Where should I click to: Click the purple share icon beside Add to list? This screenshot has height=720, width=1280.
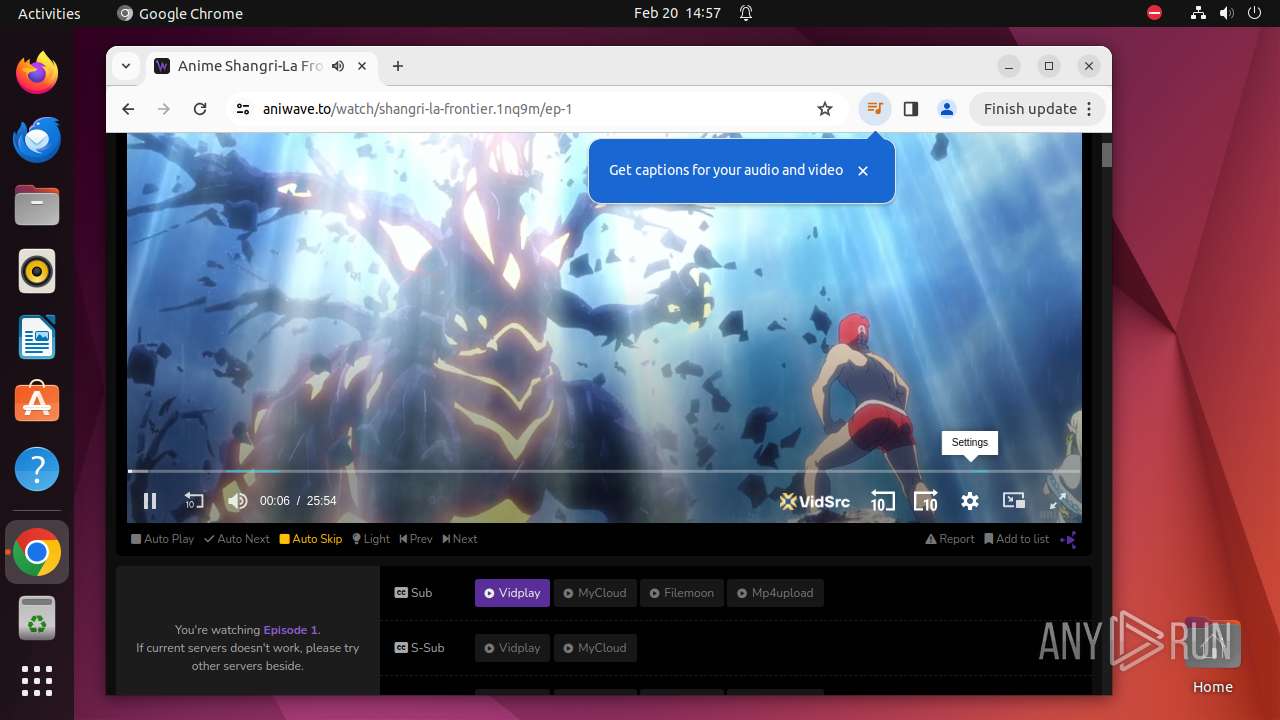(1069, 539)
